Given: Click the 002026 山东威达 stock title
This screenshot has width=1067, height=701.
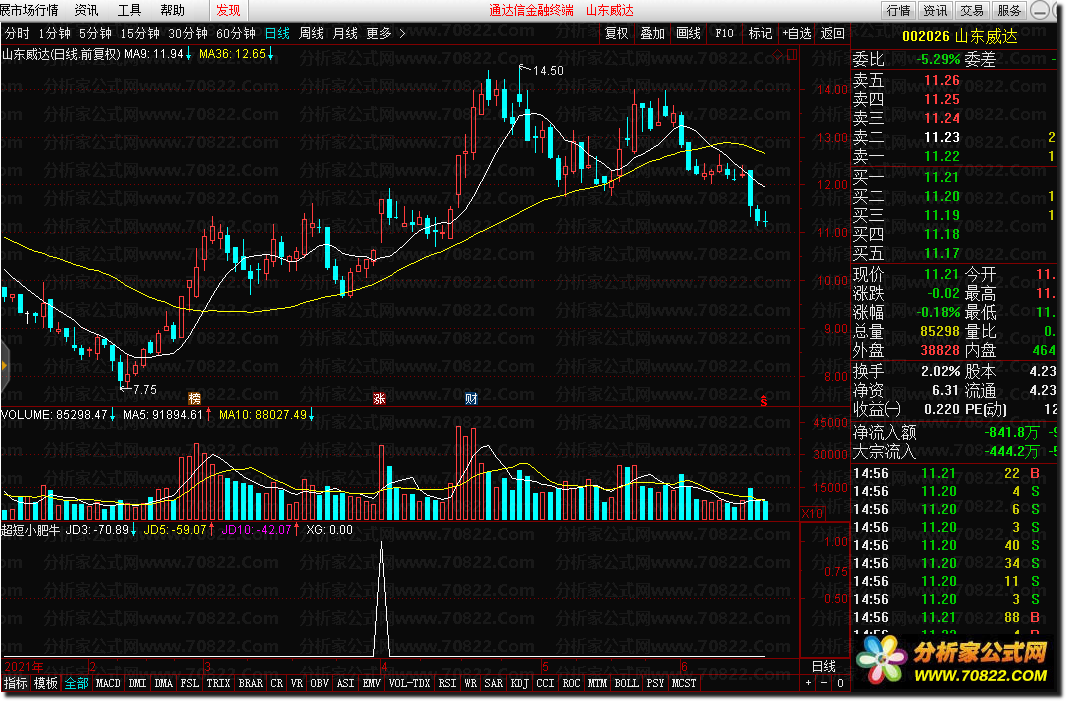Looking at the screenshot, I should click(959, 37).
